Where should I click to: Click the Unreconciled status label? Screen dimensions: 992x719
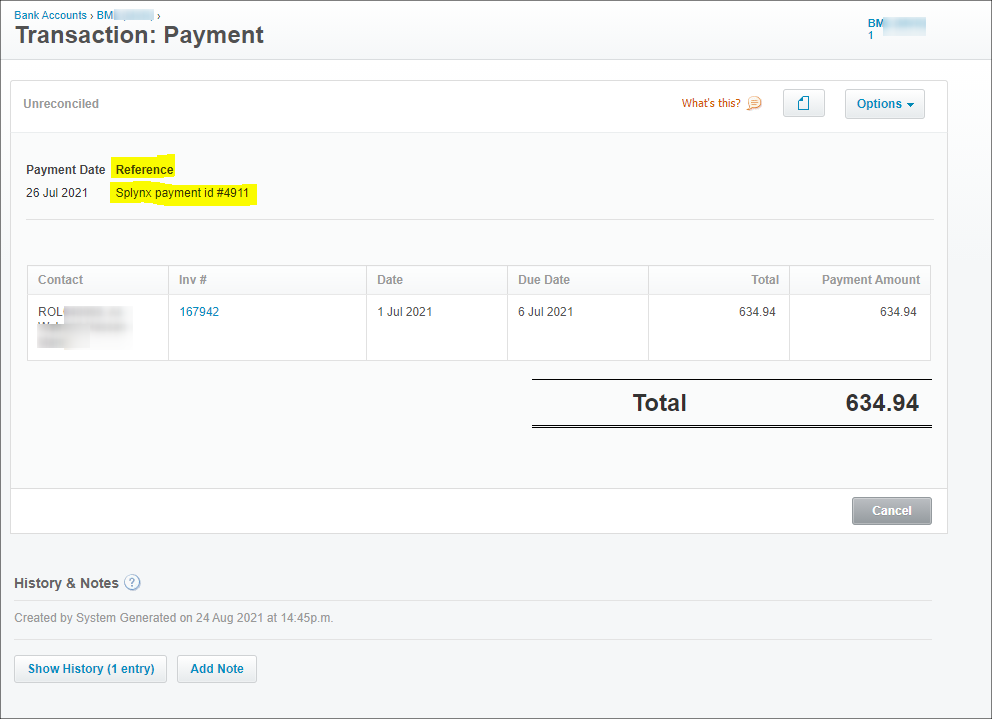point(60,103)
